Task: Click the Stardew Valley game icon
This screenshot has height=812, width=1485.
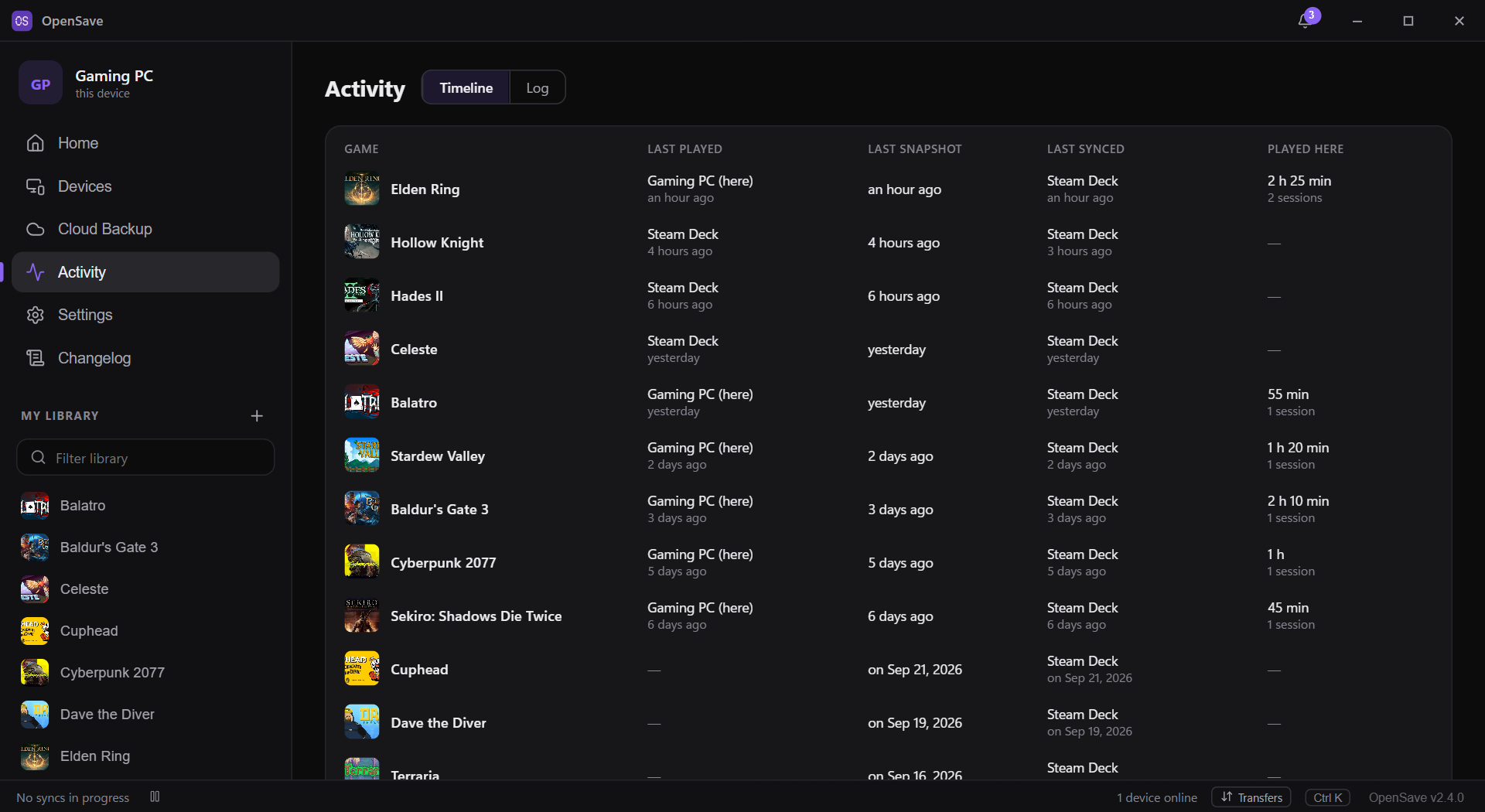Action: pyautogui.click(x=362, y=455)
